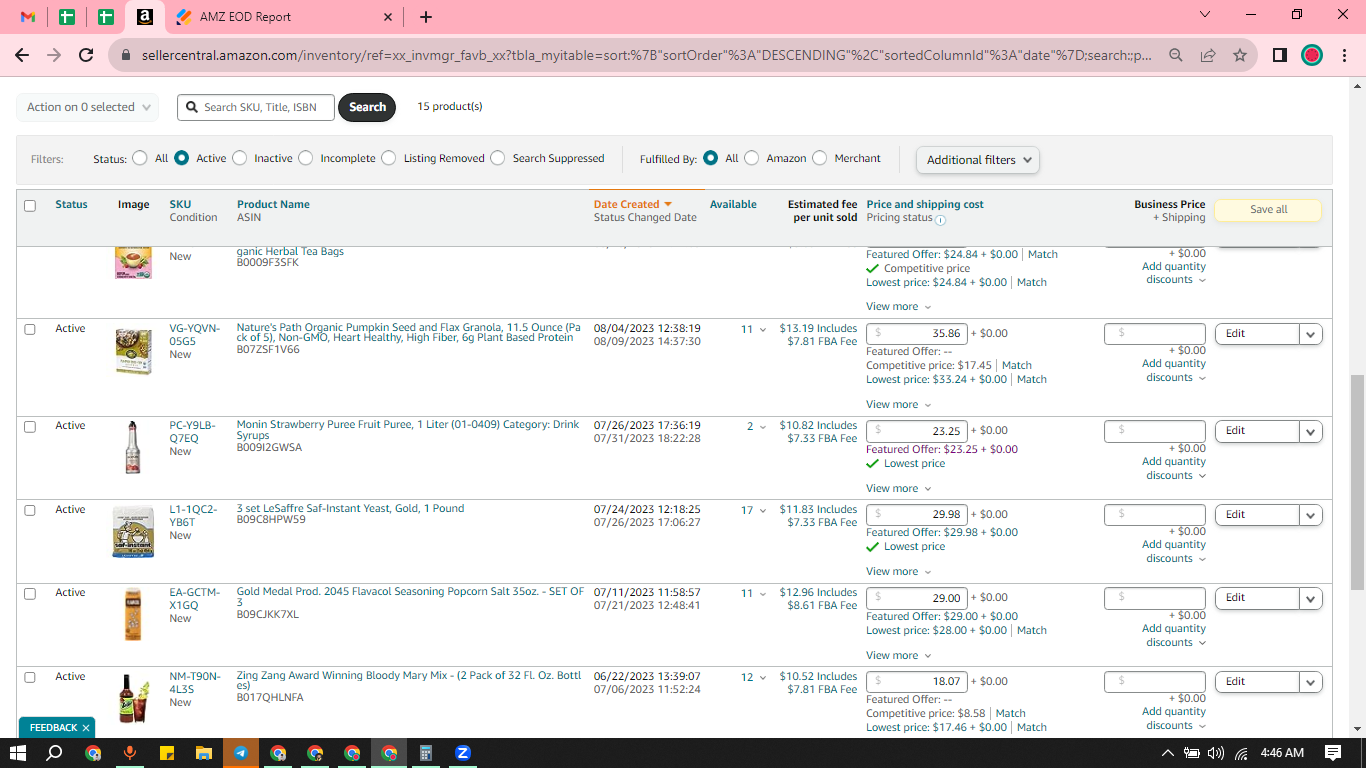Open Telegram from the taskbar
Screen dimensions: 1366x768
pyautogui.click(x=241, y=753)
